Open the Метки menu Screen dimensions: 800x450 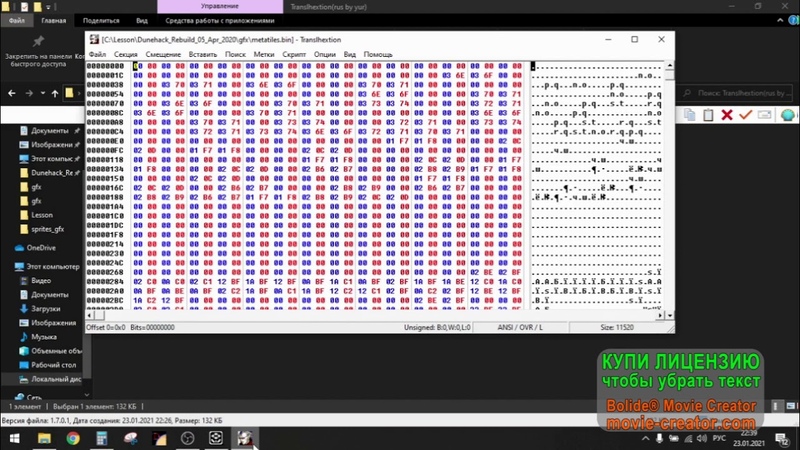(x=264, y=54)
